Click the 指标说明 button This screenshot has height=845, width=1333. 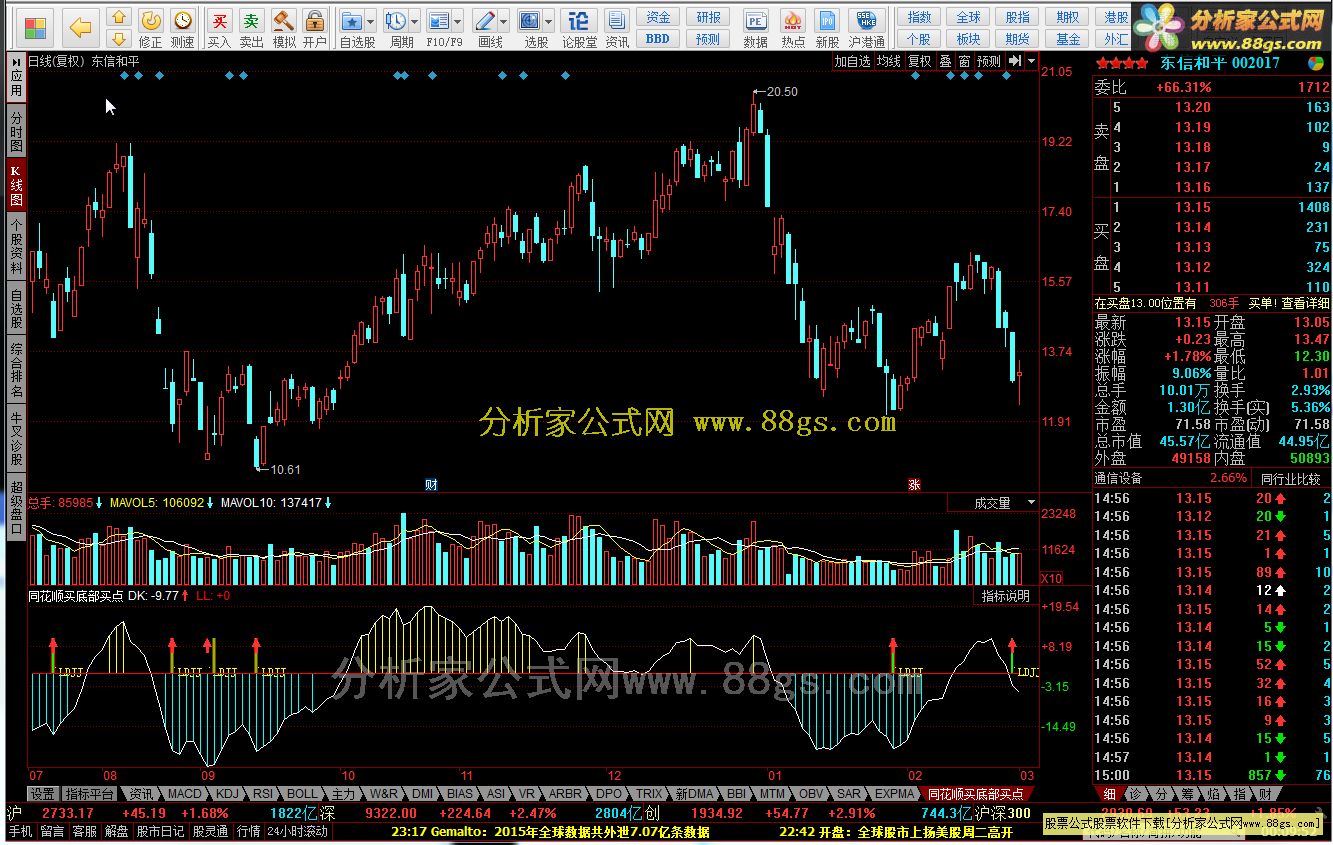tap(1005, 596)
